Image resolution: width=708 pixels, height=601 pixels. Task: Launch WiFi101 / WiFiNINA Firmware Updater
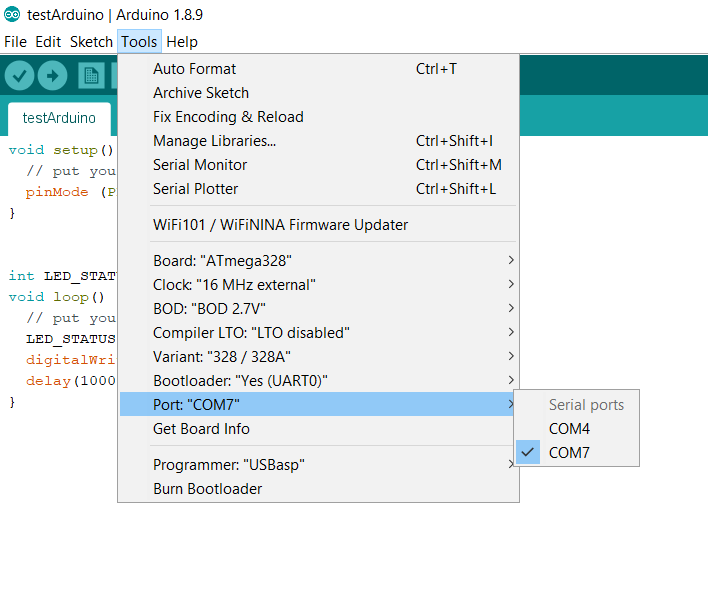click(x=318, y=224)
